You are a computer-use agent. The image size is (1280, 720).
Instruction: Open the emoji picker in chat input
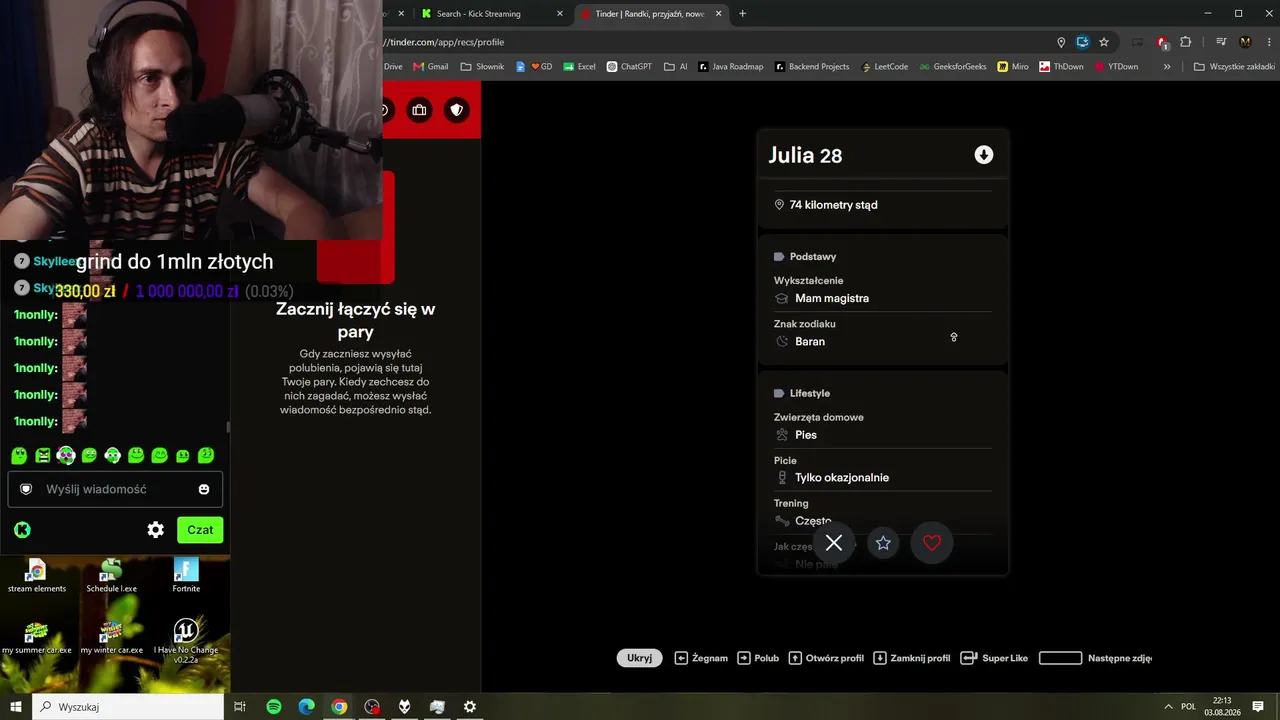point(204,489)
